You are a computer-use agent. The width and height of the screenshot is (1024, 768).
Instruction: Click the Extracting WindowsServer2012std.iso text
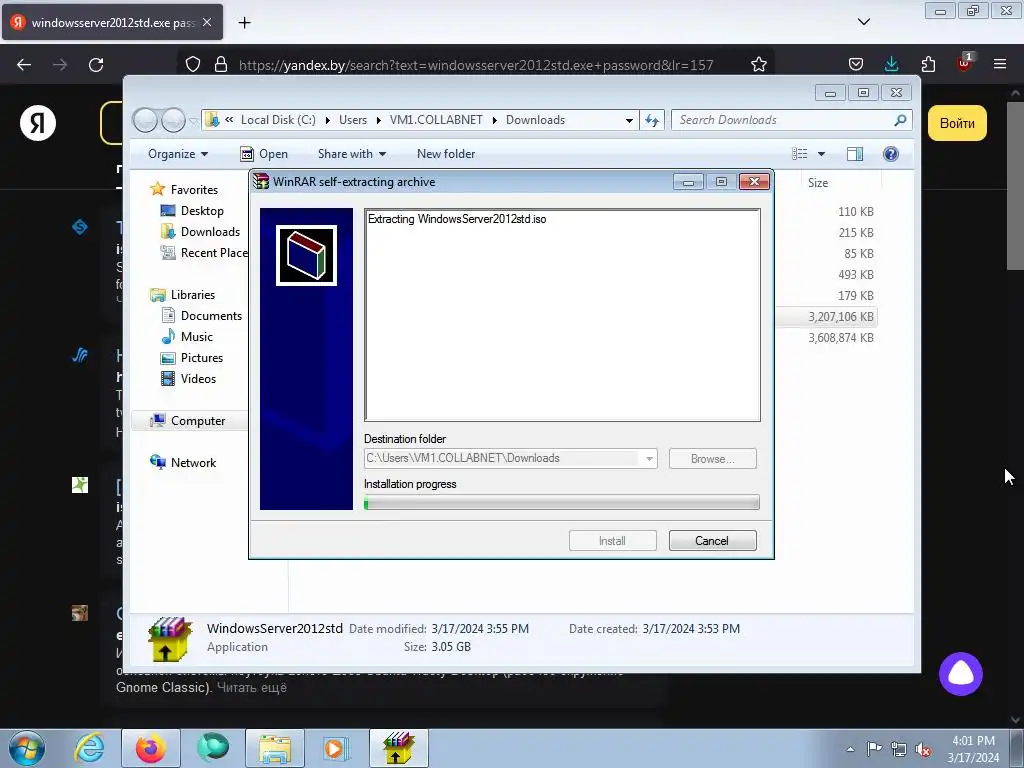pos(457,219)
